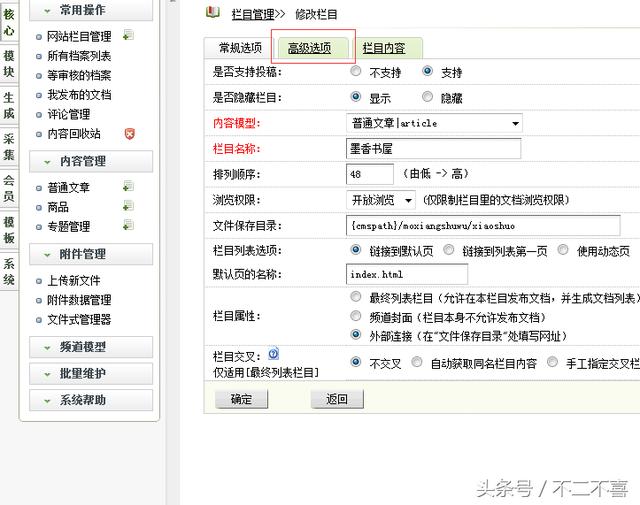Viewport: 640px width, 505px height.
Task: Open 核心 vertical side tab
Action: tap(9, 22)
